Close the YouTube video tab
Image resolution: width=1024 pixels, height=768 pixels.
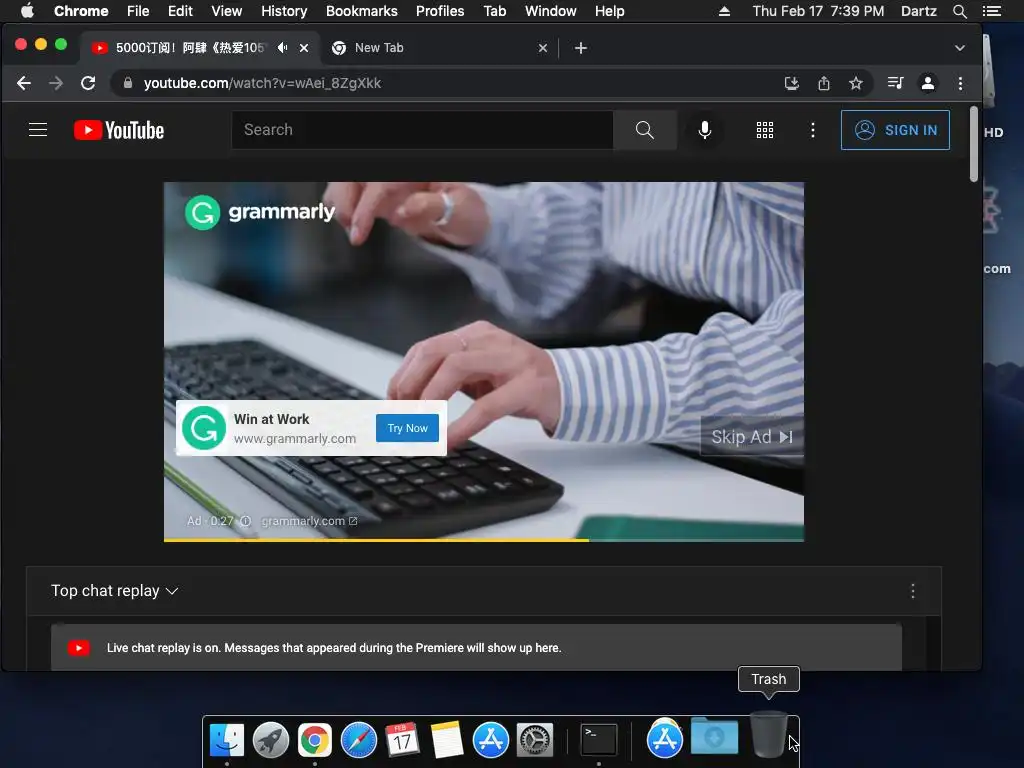pyautogui.click(x=304, y=48)
